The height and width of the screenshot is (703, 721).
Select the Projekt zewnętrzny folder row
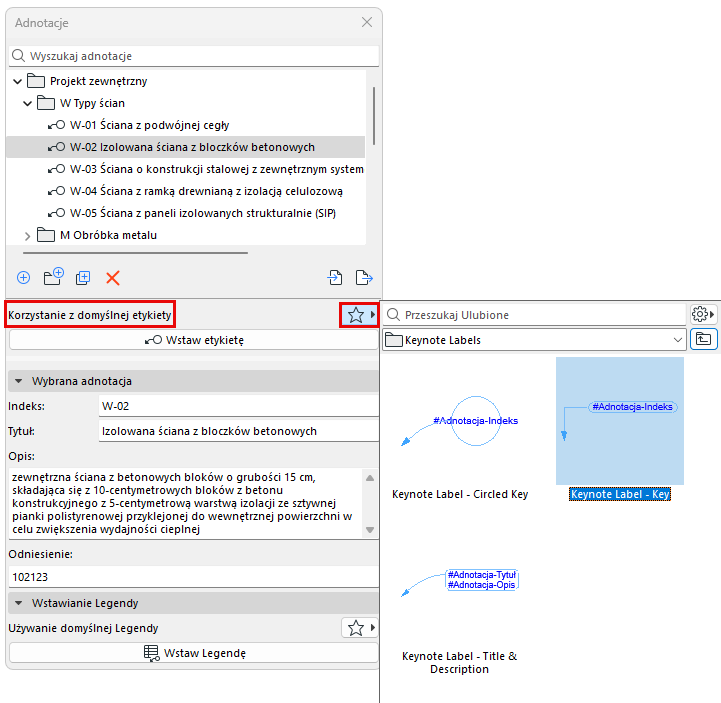pos(185,81)
